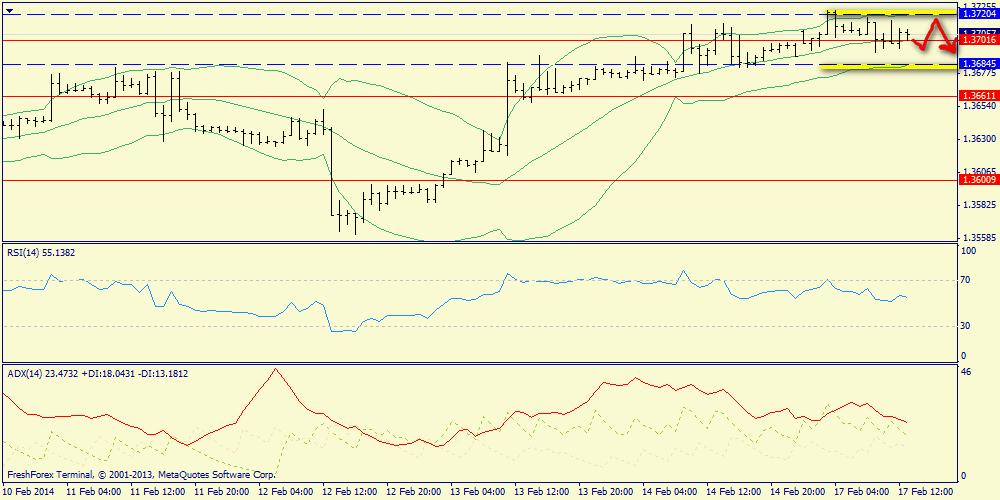Click the 13 Feb 04:00 time label
This screenshot has width=1000, height=500.
point(477,492)
